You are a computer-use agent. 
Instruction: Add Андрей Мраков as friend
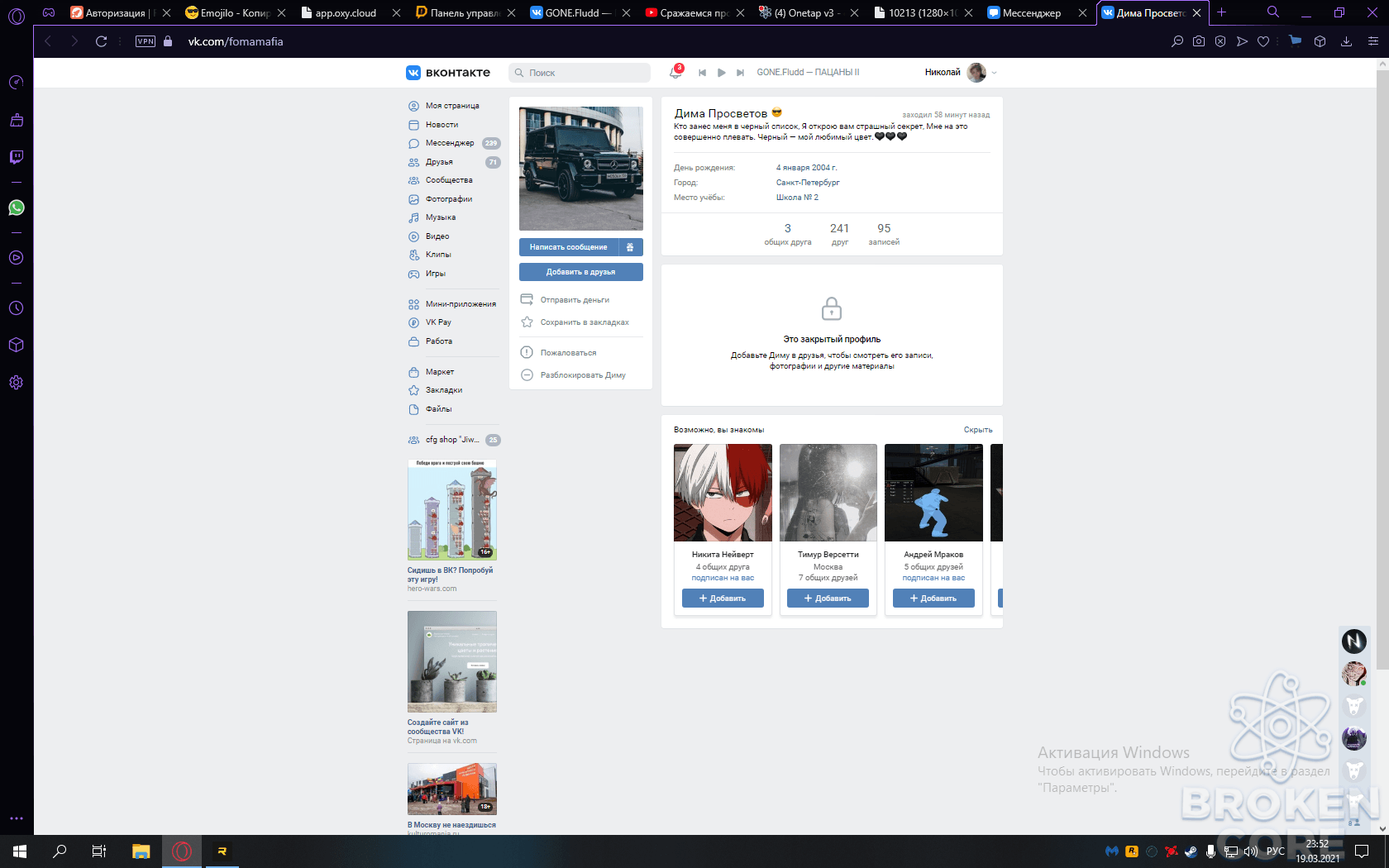933,599
